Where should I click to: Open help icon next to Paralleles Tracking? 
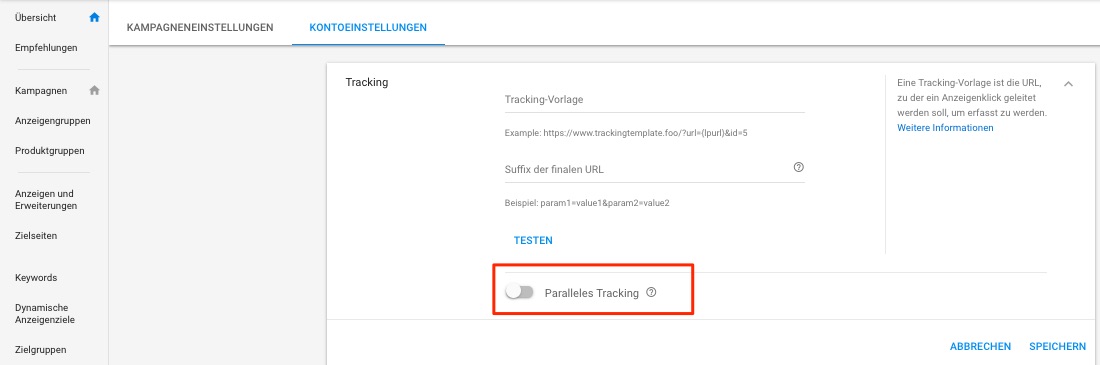(x=651, y=293)
